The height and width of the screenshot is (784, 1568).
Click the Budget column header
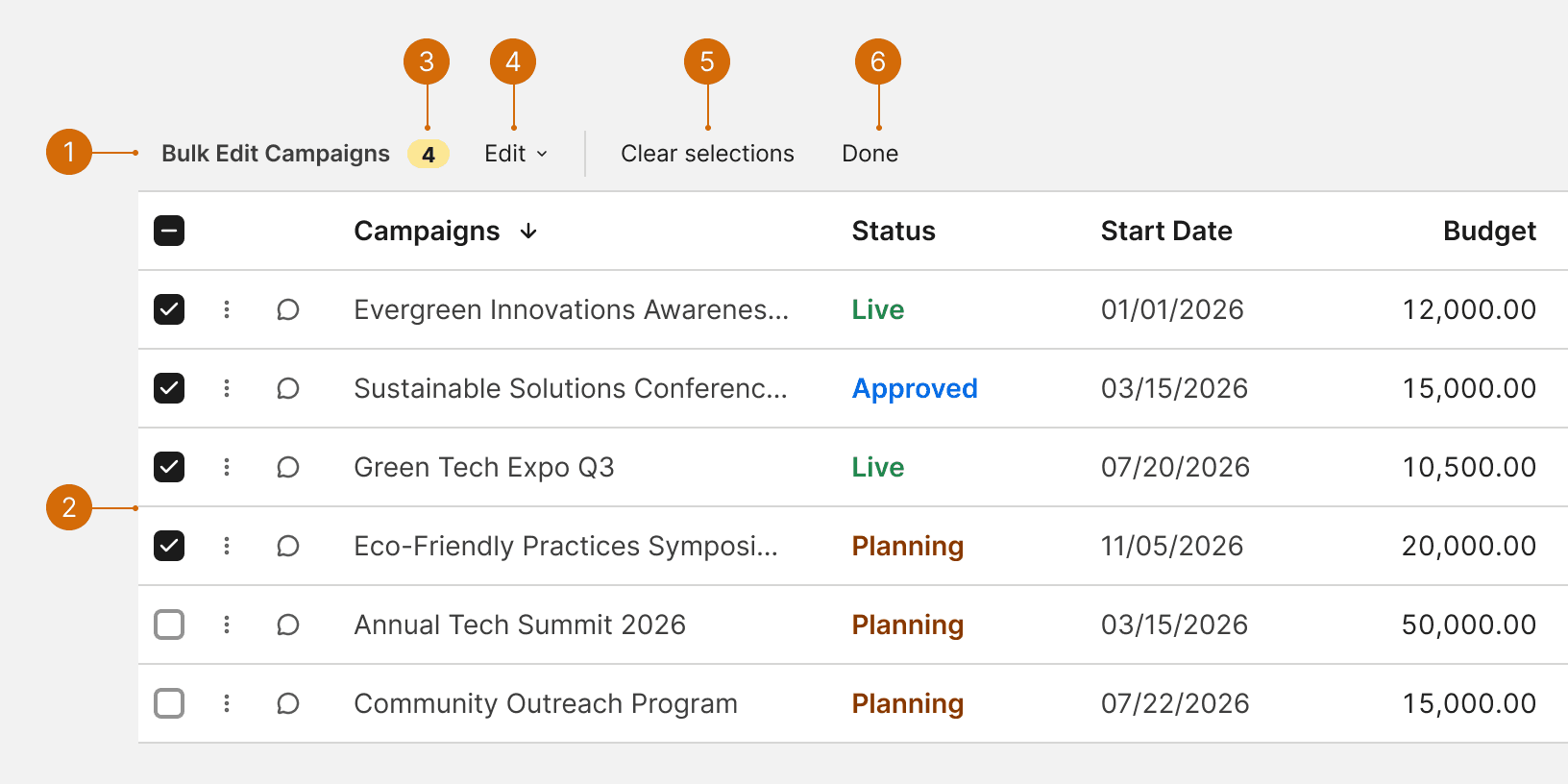pyautogui.click(x=1489, y=232)
